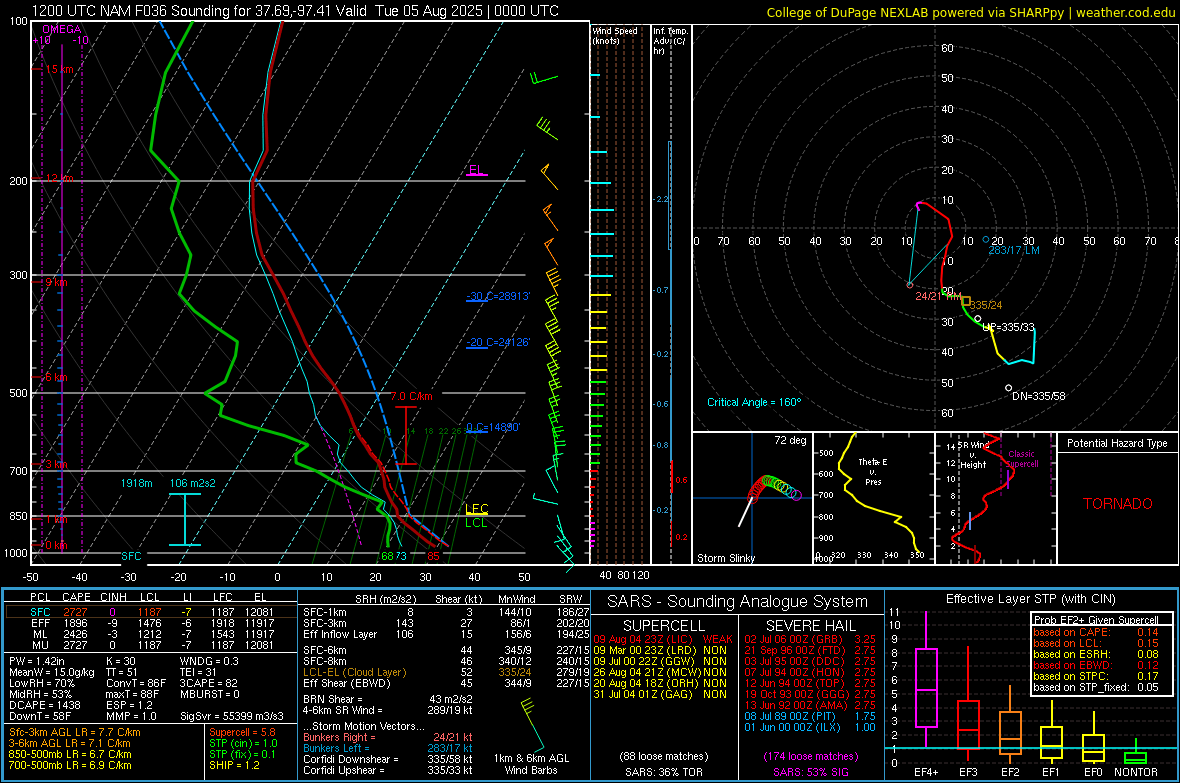
Task: Click the BRN Shear = 43 m2/s2 line
Action: (x=388, y=699)
